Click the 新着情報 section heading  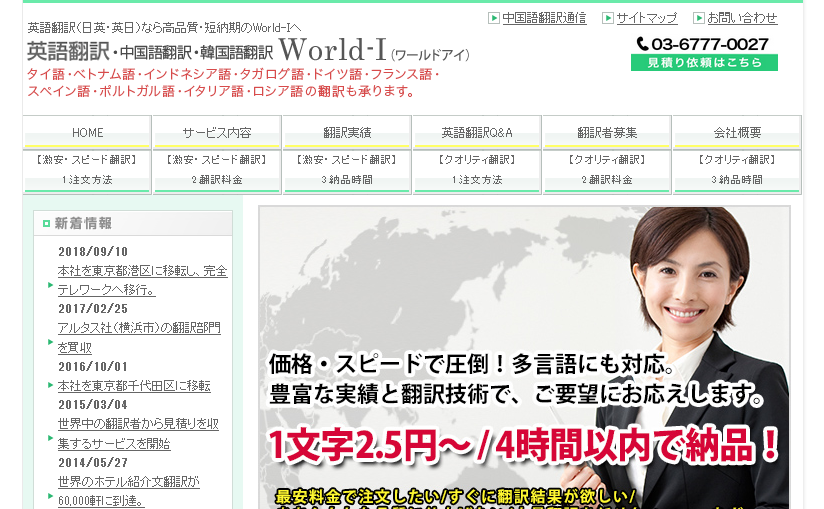(83, 224)
